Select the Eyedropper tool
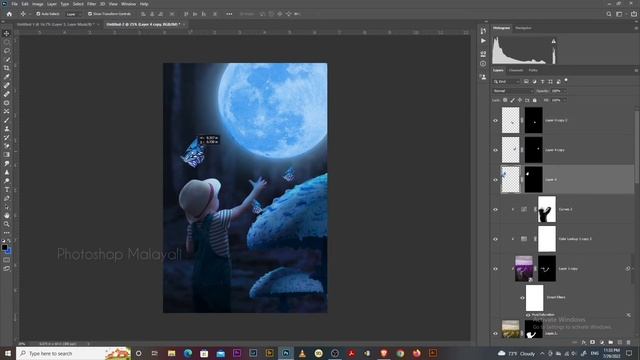This screenshot has width=640, height=360. [x=7, y=77]
